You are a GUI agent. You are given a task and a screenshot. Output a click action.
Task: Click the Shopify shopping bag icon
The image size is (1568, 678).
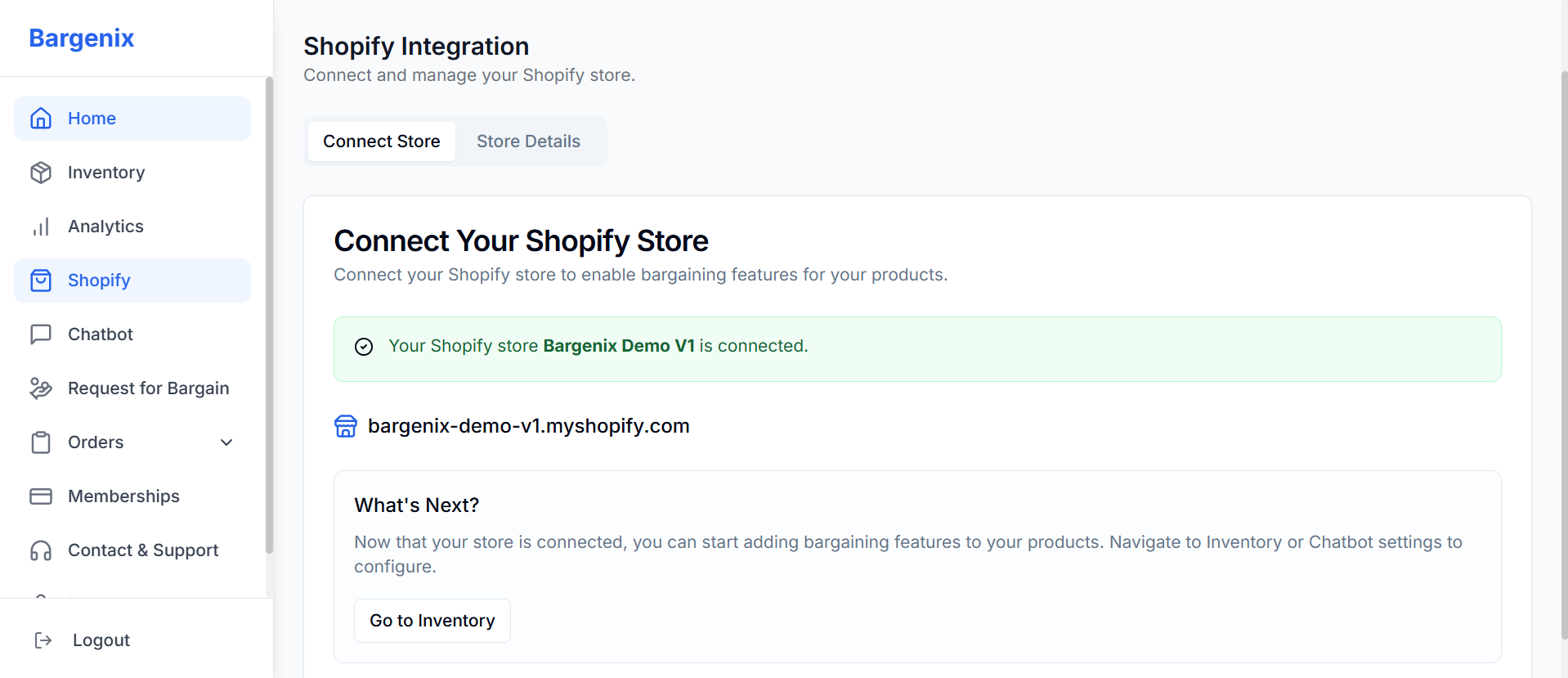point(41,281)
